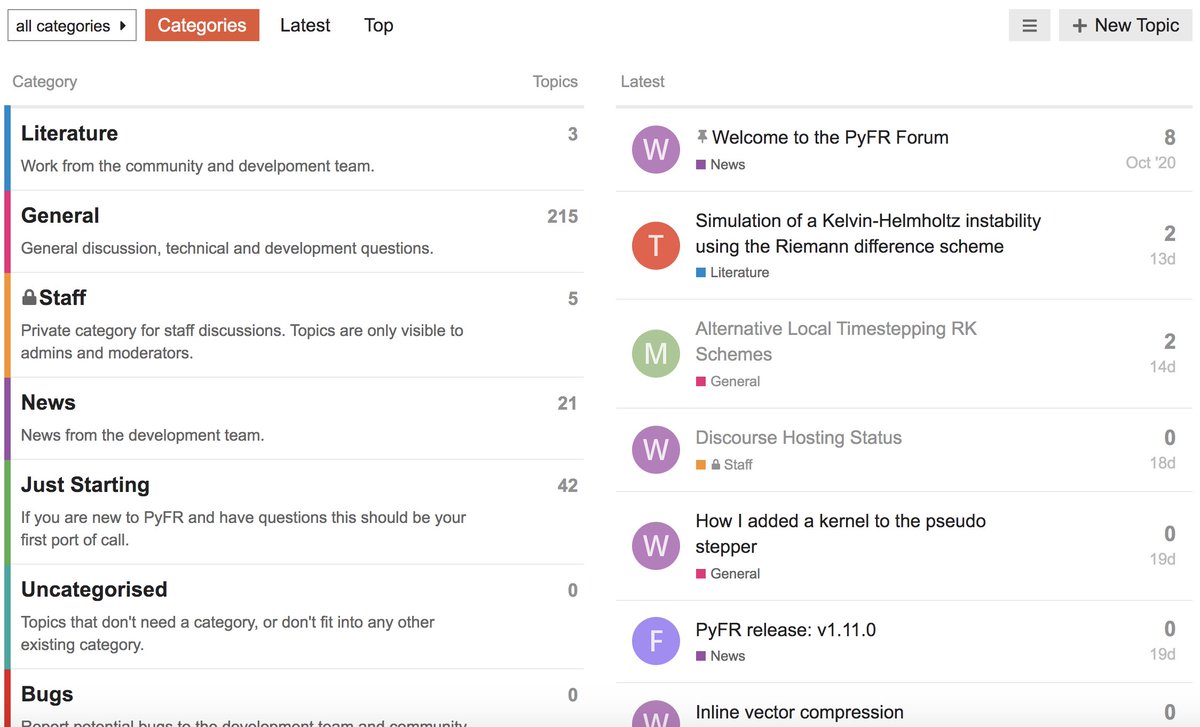Click Staff badge under Discourse Hosting Status
1200x727 pixels.
(725, 464)
